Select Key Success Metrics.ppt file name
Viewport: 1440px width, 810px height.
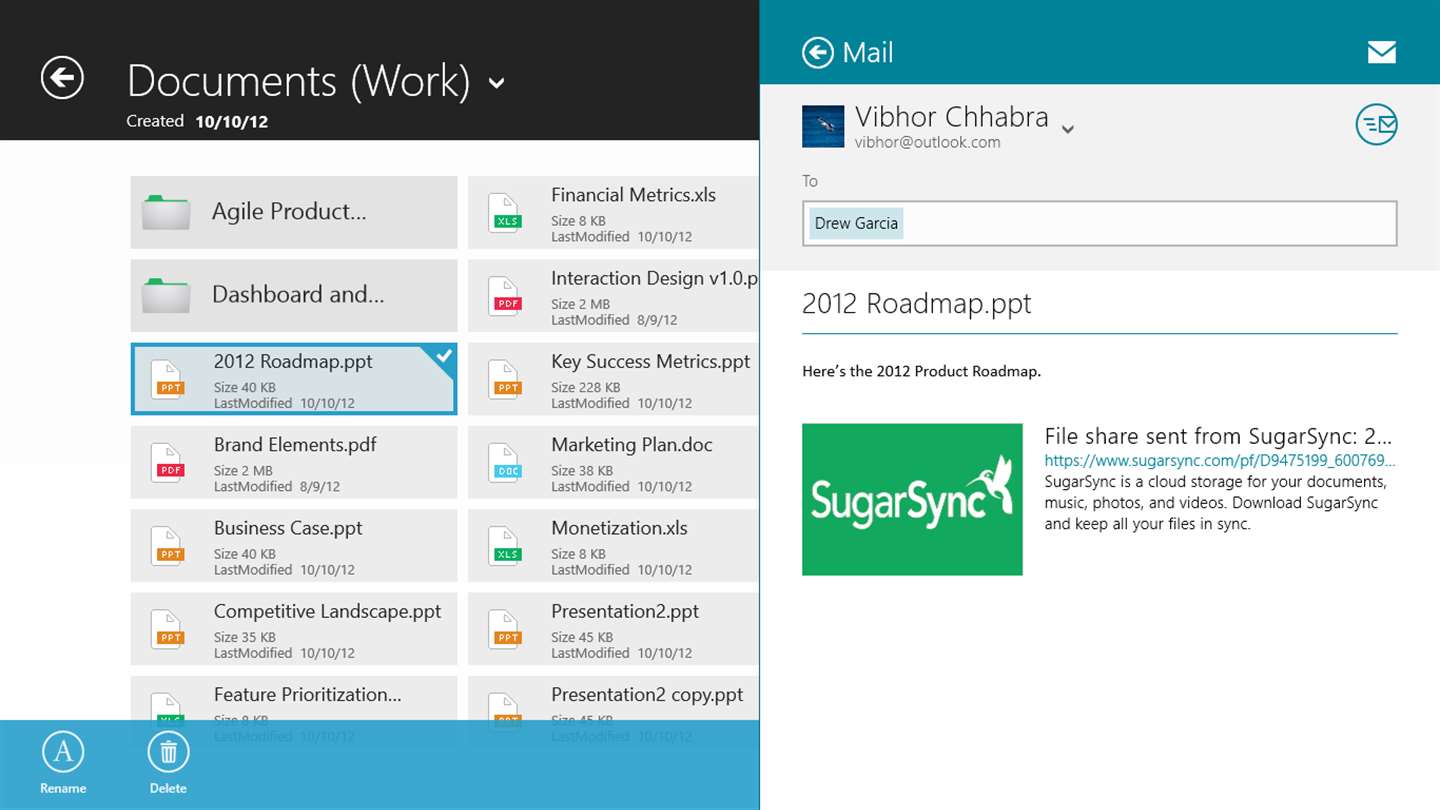[650, 362]
